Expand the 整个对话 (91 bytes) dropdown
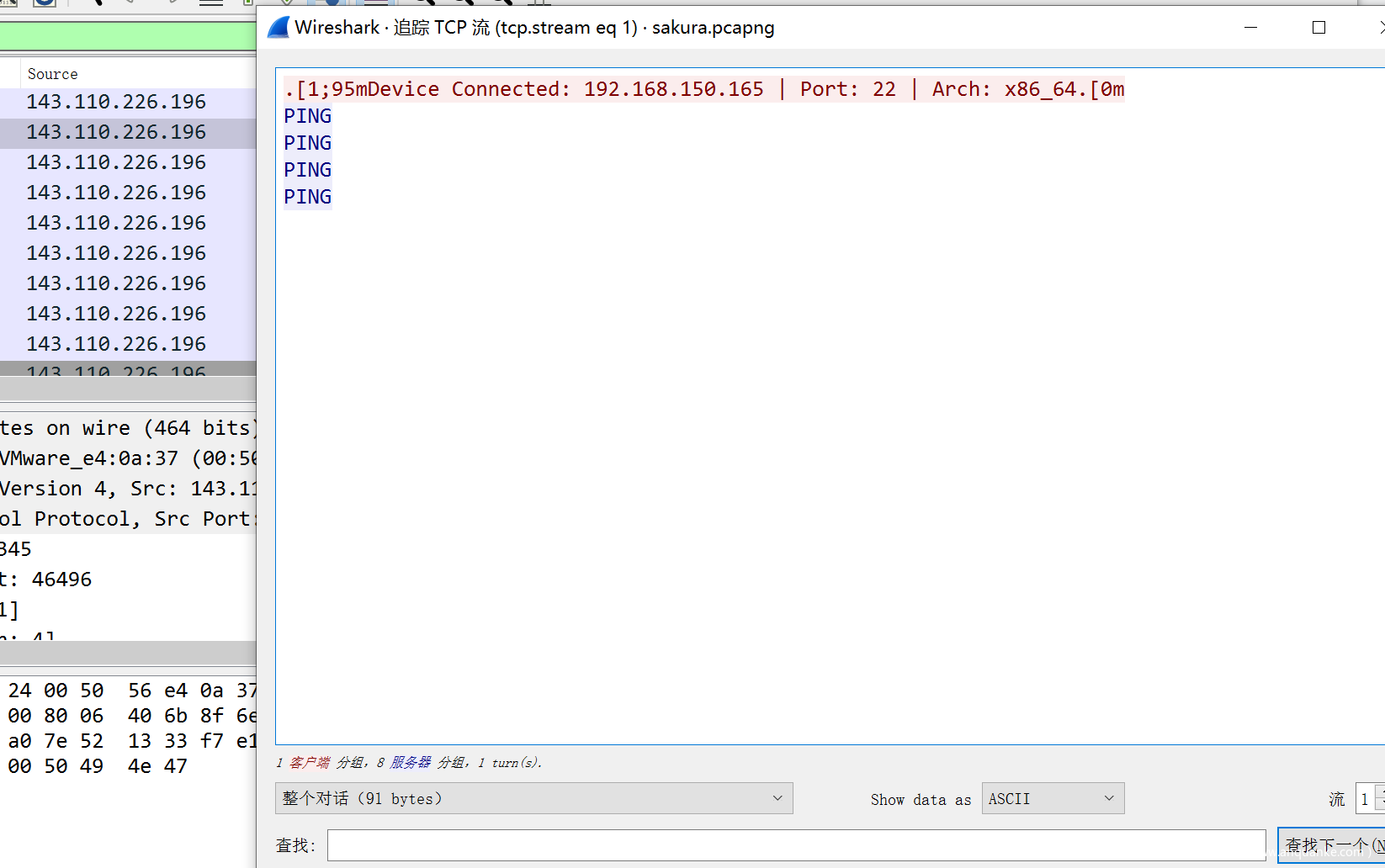The height and width of the screenshot is (868, 1385). coord(533,798)
